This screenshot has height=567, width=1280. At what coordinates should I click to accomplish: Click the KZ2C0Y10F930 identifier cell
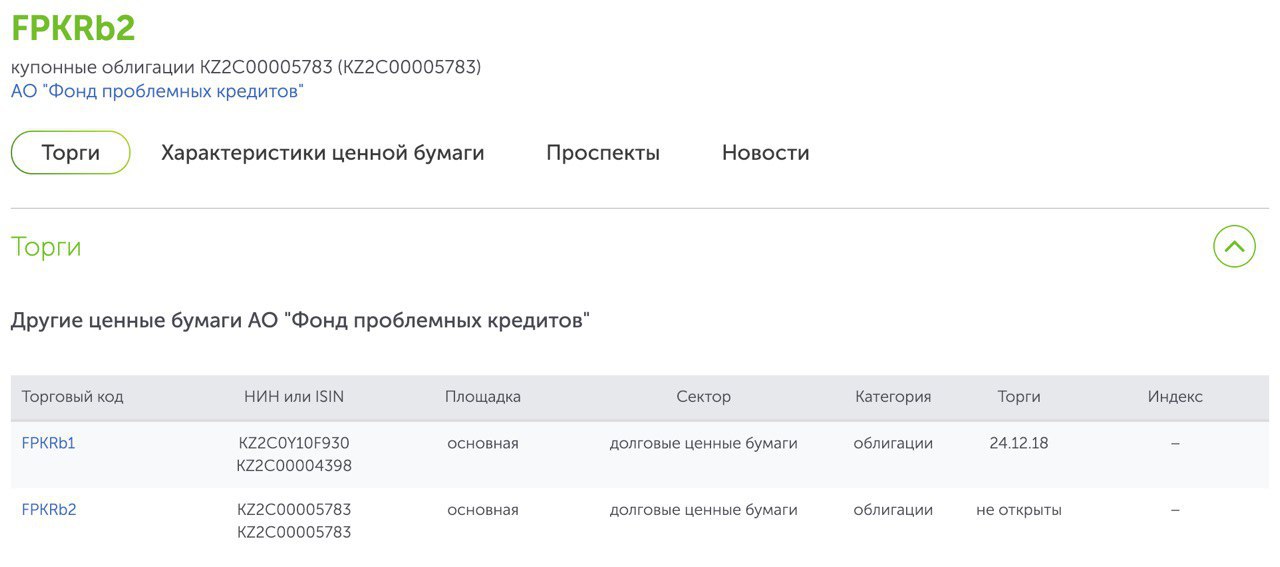click(x=294, y=443)
